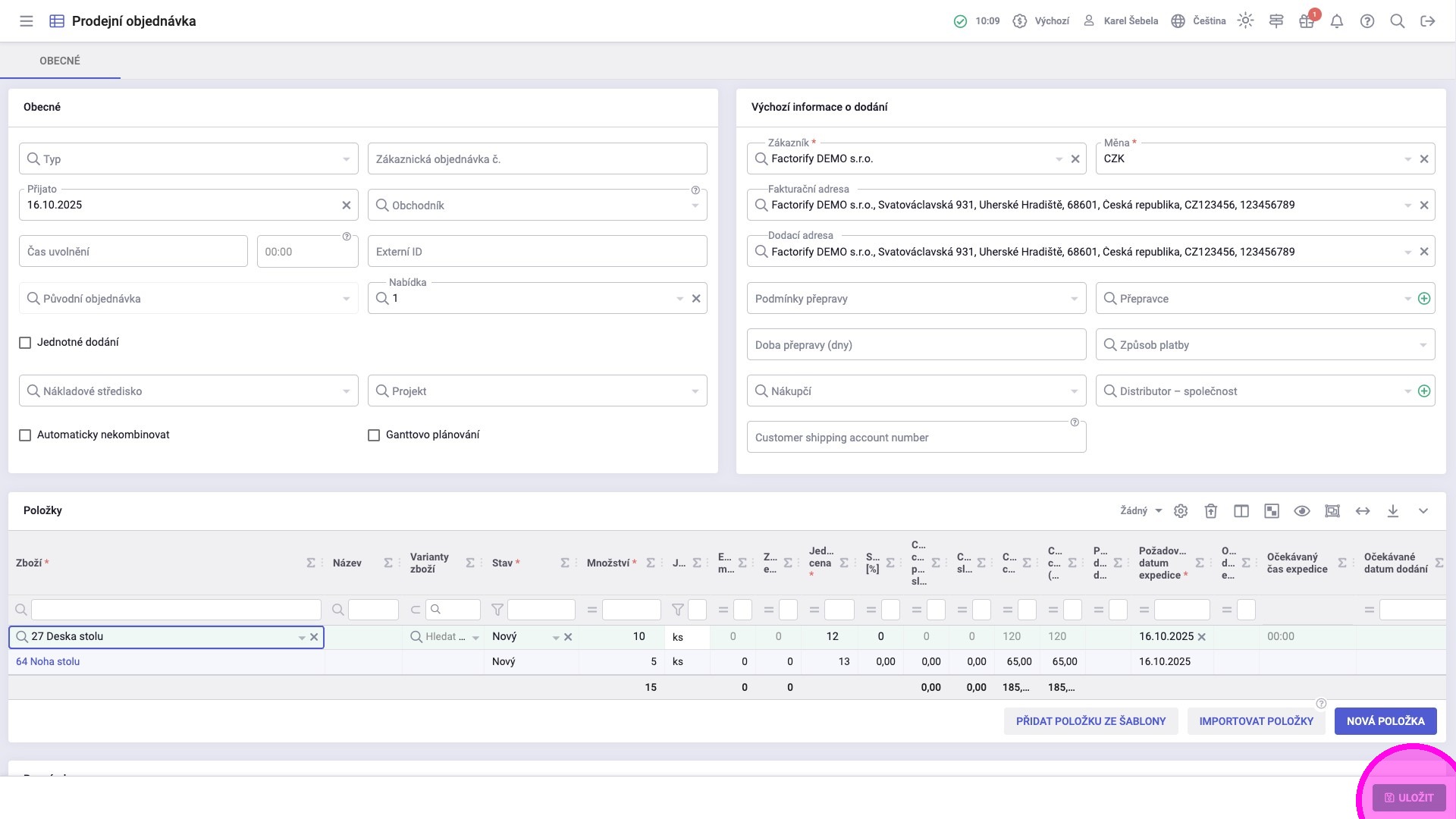Enable Ganttovo plánování checkbox

tap(374, 435)
